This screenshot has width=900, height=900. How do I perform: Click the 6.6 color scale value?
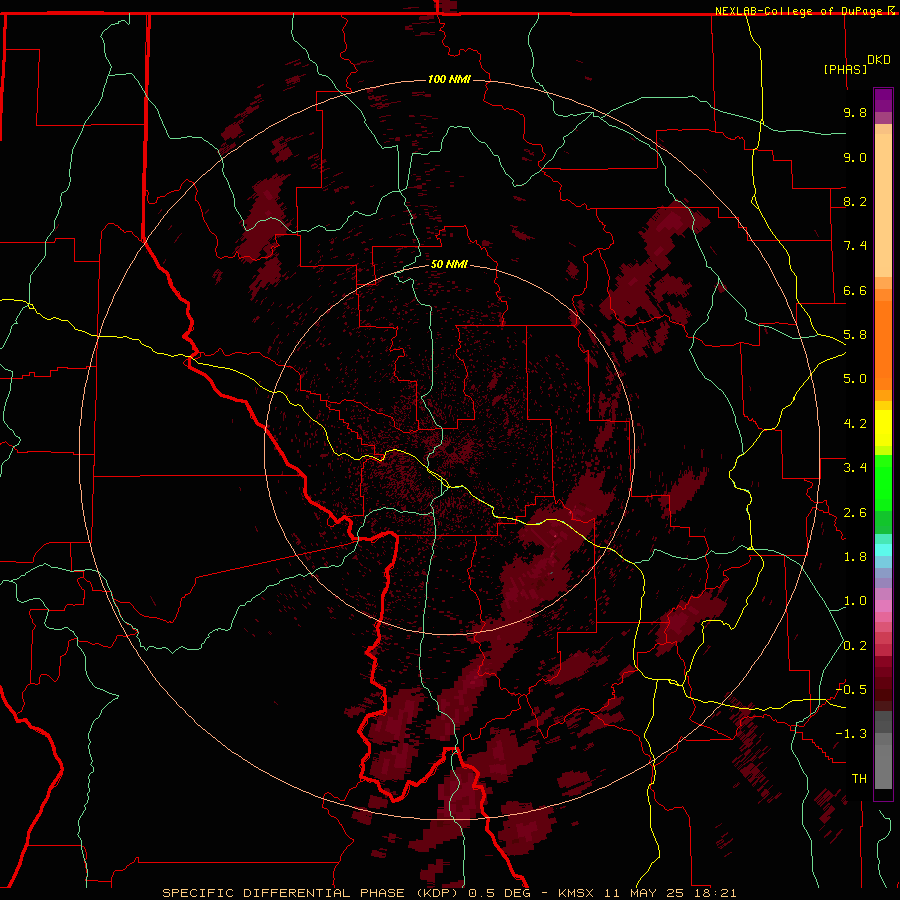(x=855, y=290)
